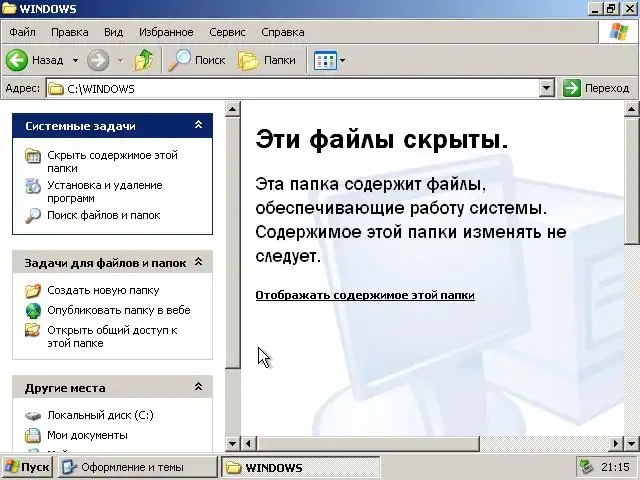
Task: Click the WINDOWS taskbar button
Action: click(300, 467)
